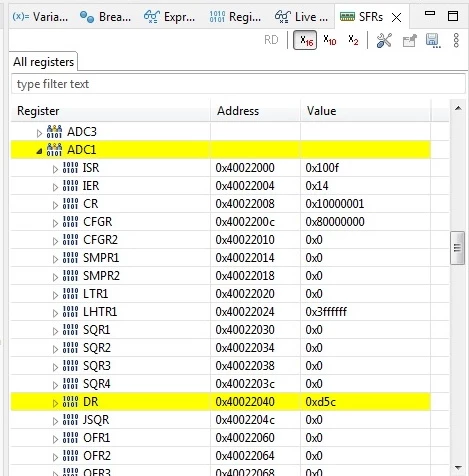Image resolution: width=469 pixels, height=476 pixels.
Task: Open the SFR configuration tools icon
Action: click(384, 41)
